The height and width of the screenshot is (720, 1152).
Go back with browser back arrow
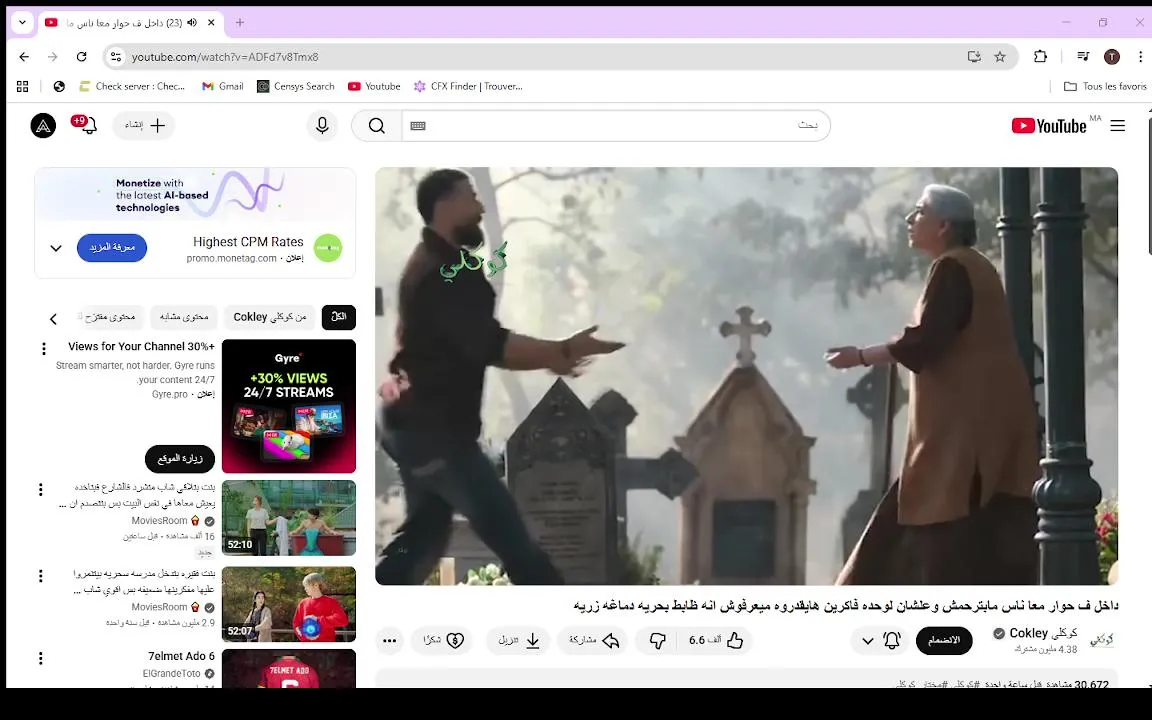point(24,57)
